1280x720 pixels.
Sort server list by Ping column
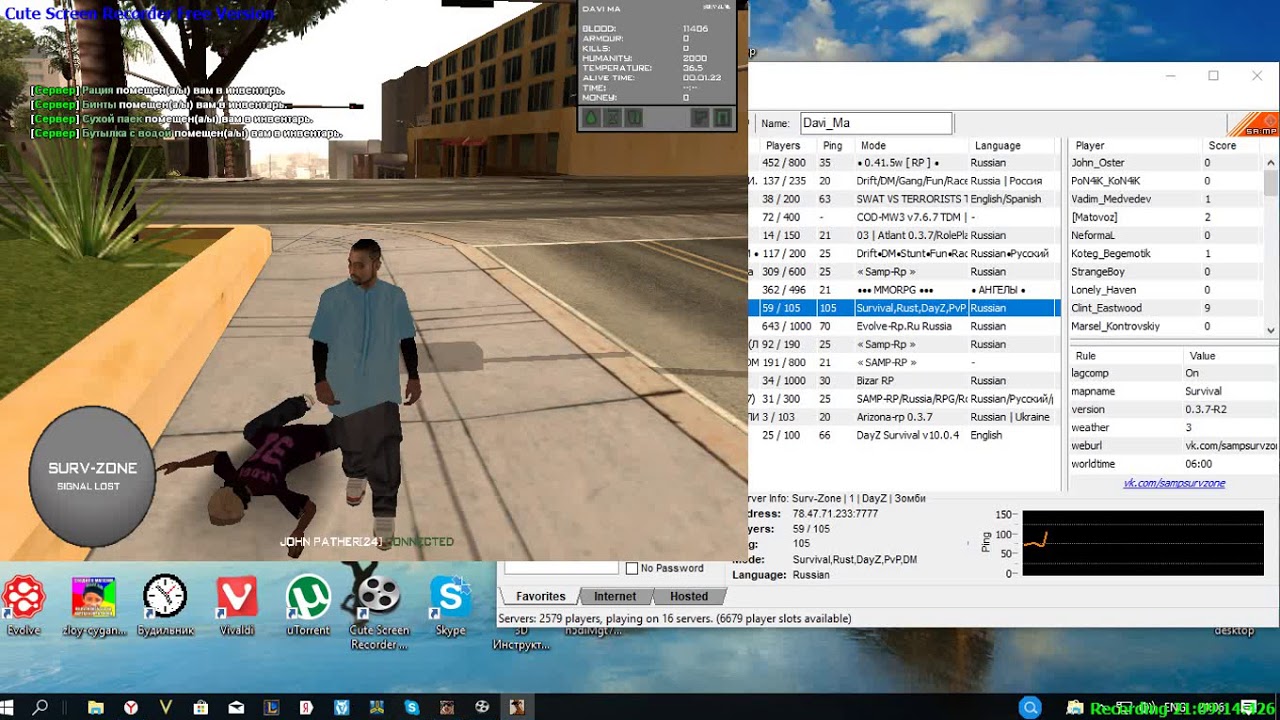[834, 145]
